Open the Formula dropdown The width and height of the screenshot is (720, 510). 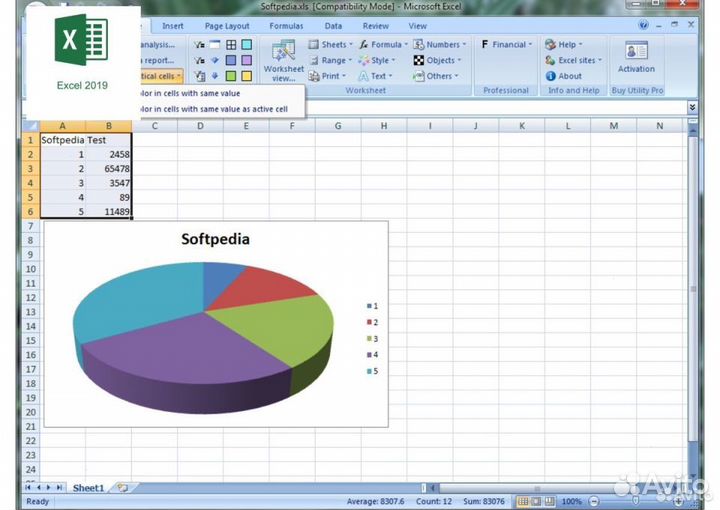383,45
